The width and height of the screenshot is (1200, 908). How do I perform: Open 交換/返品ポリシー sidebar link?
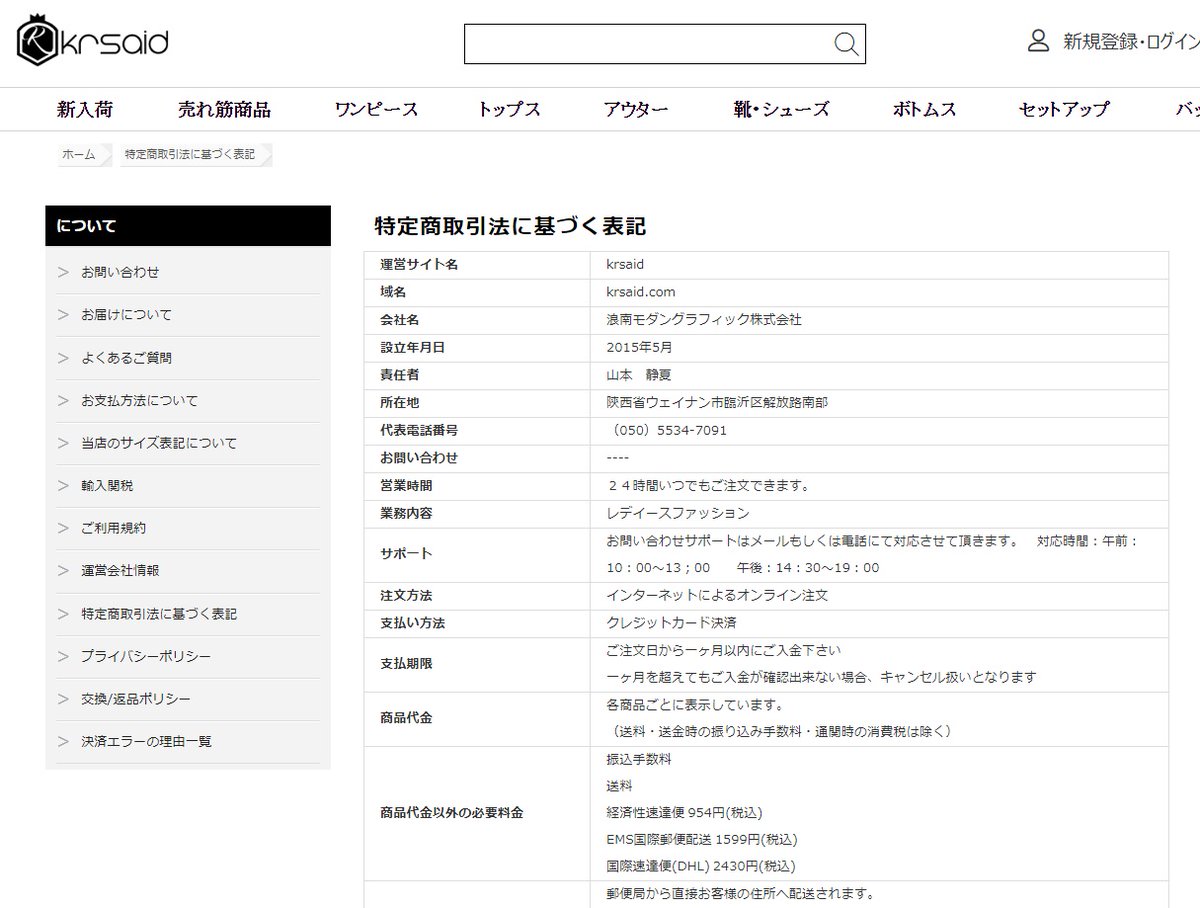coord(136,698)
